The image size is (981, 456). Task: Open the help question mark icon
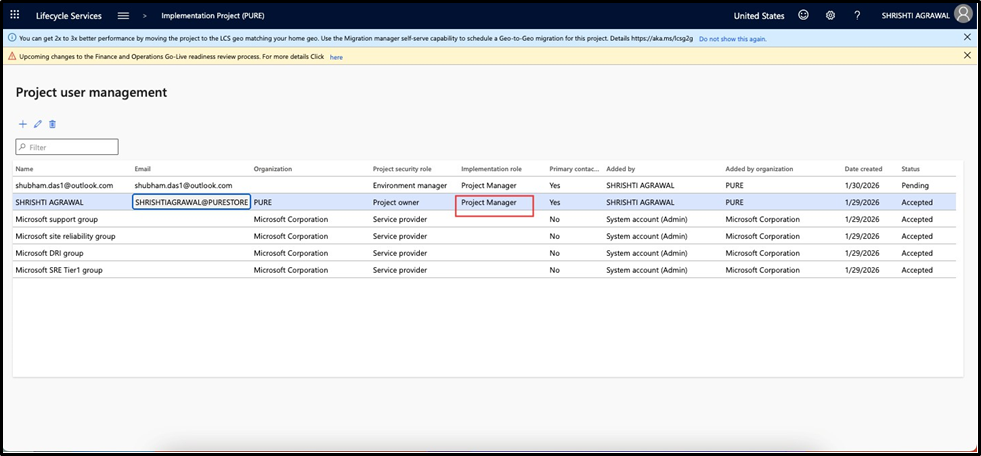[857, 16]
